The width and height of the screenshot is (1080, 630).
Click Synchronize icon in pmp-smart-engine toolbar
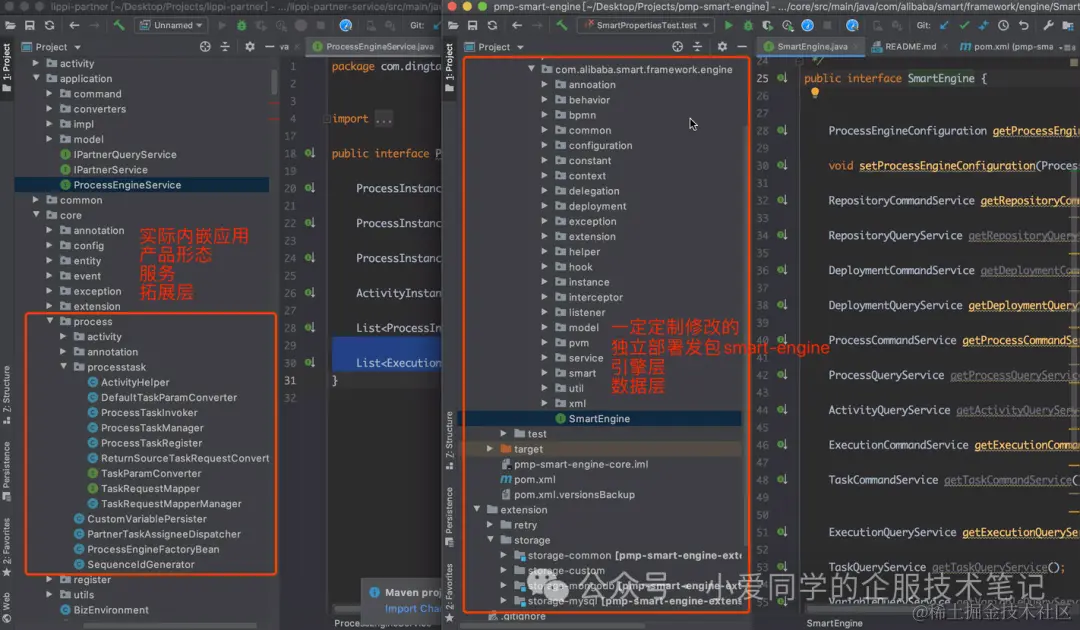coord(492,25)
